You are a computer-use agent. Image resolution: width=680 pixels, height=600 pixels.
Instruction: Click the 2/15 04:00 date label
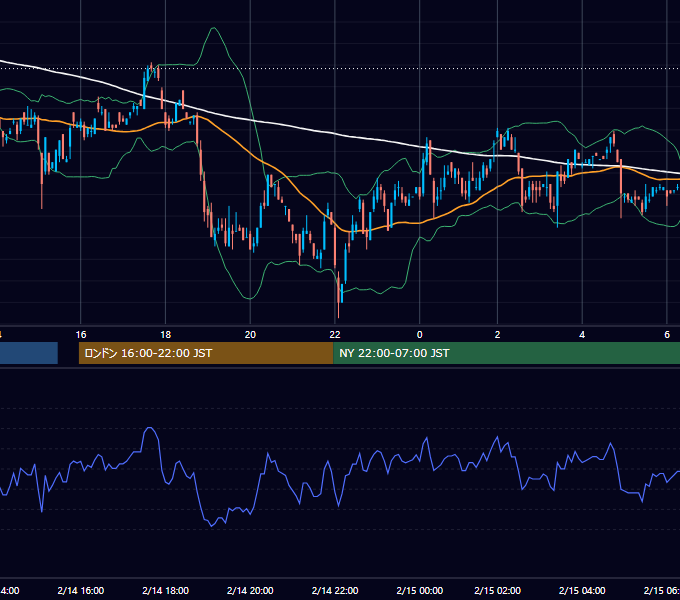[582, 590]
